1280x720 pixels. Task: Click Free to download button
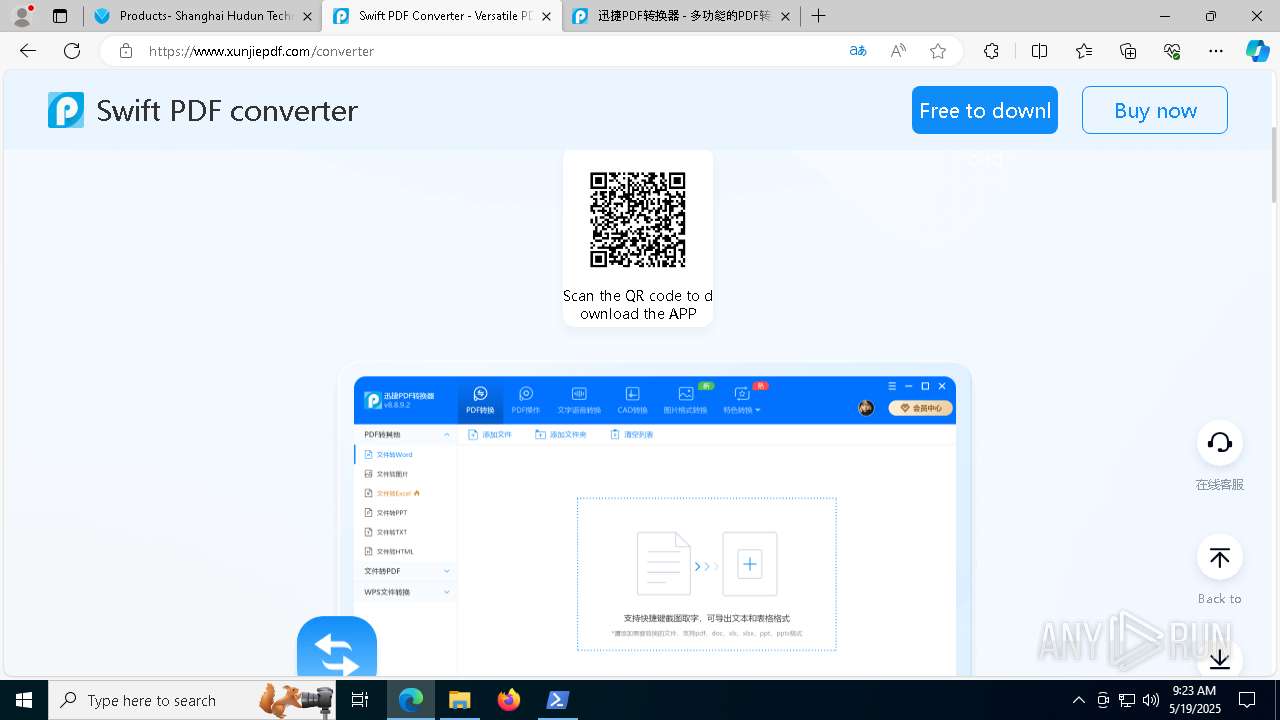pos(985,110)
